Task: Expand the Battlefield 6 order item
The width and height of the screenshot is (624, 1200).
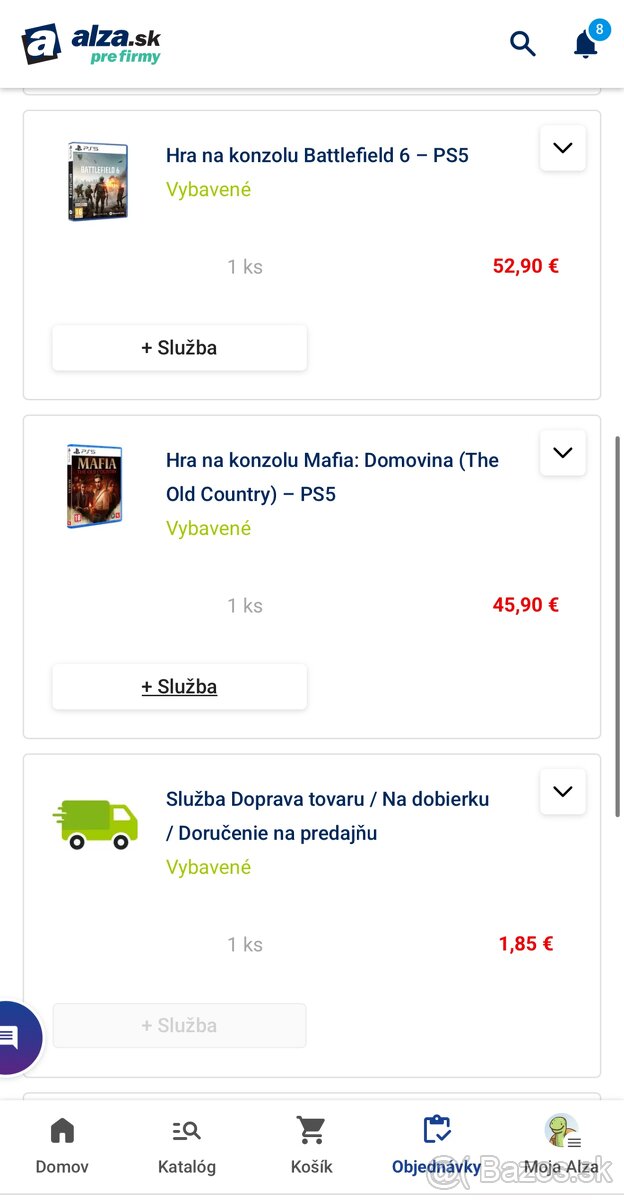Action: (563, 148)
